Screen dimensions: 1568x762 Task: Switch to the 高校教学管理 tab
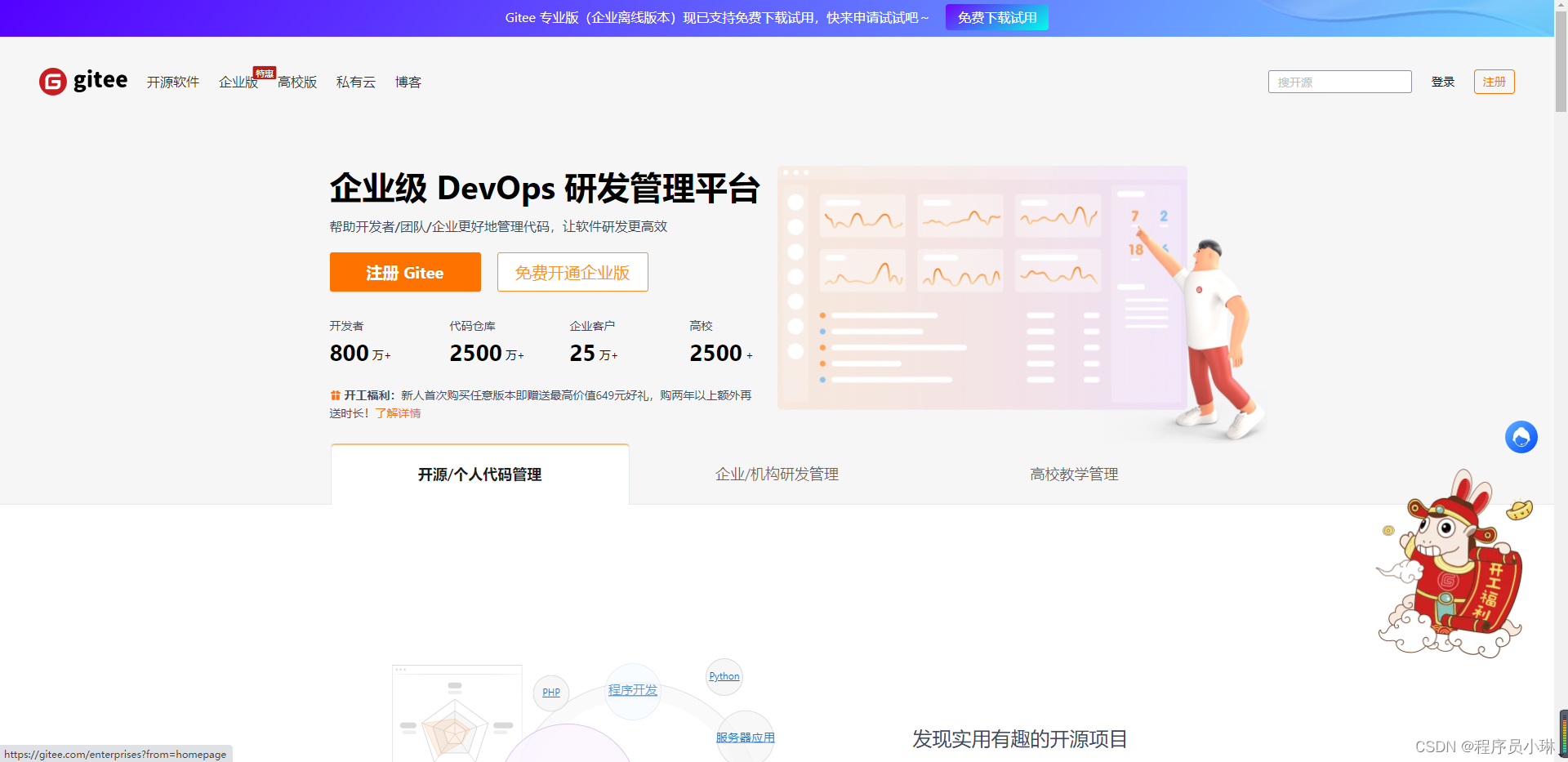1074,475
